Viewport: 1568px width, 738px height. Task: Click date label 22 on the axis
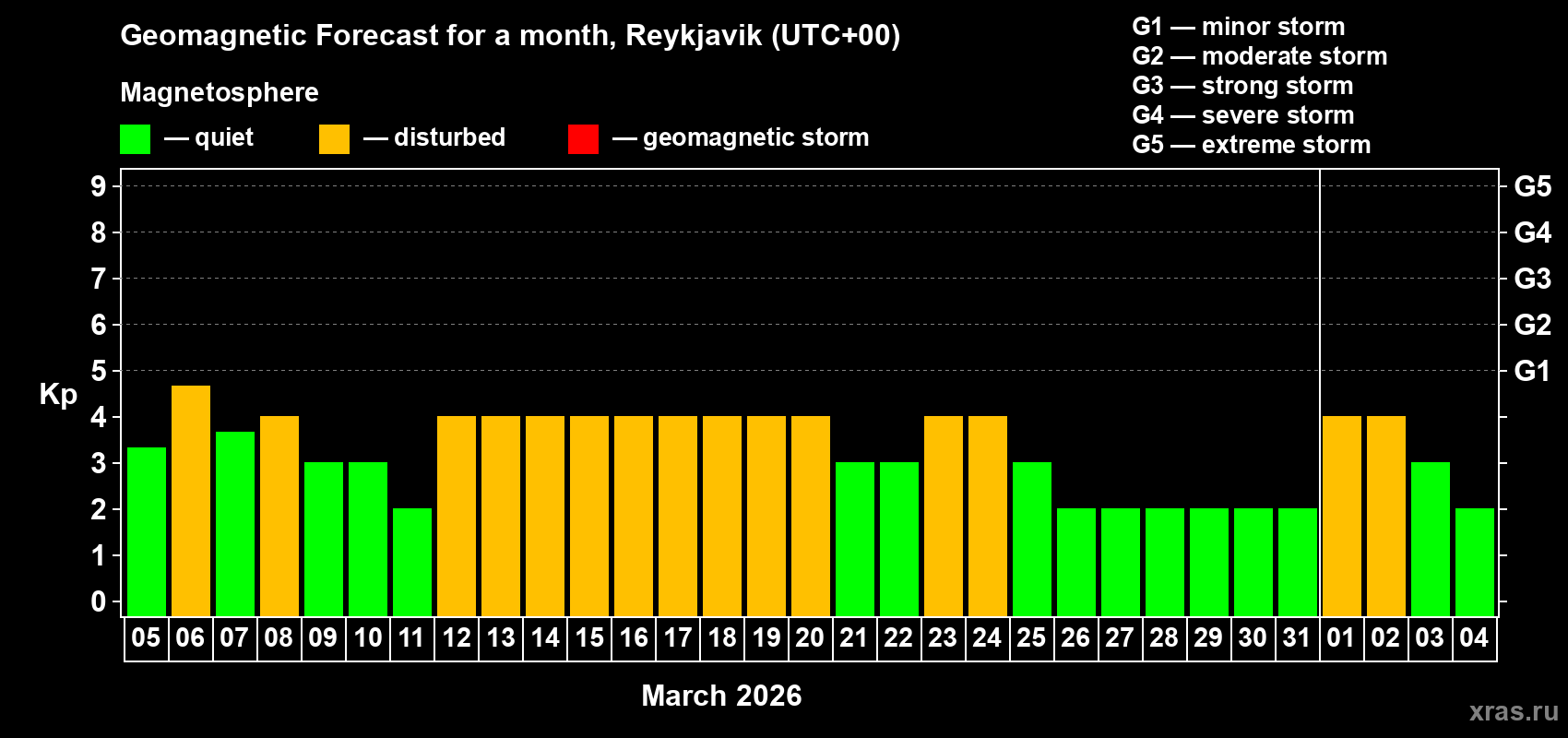pos(898,638)
